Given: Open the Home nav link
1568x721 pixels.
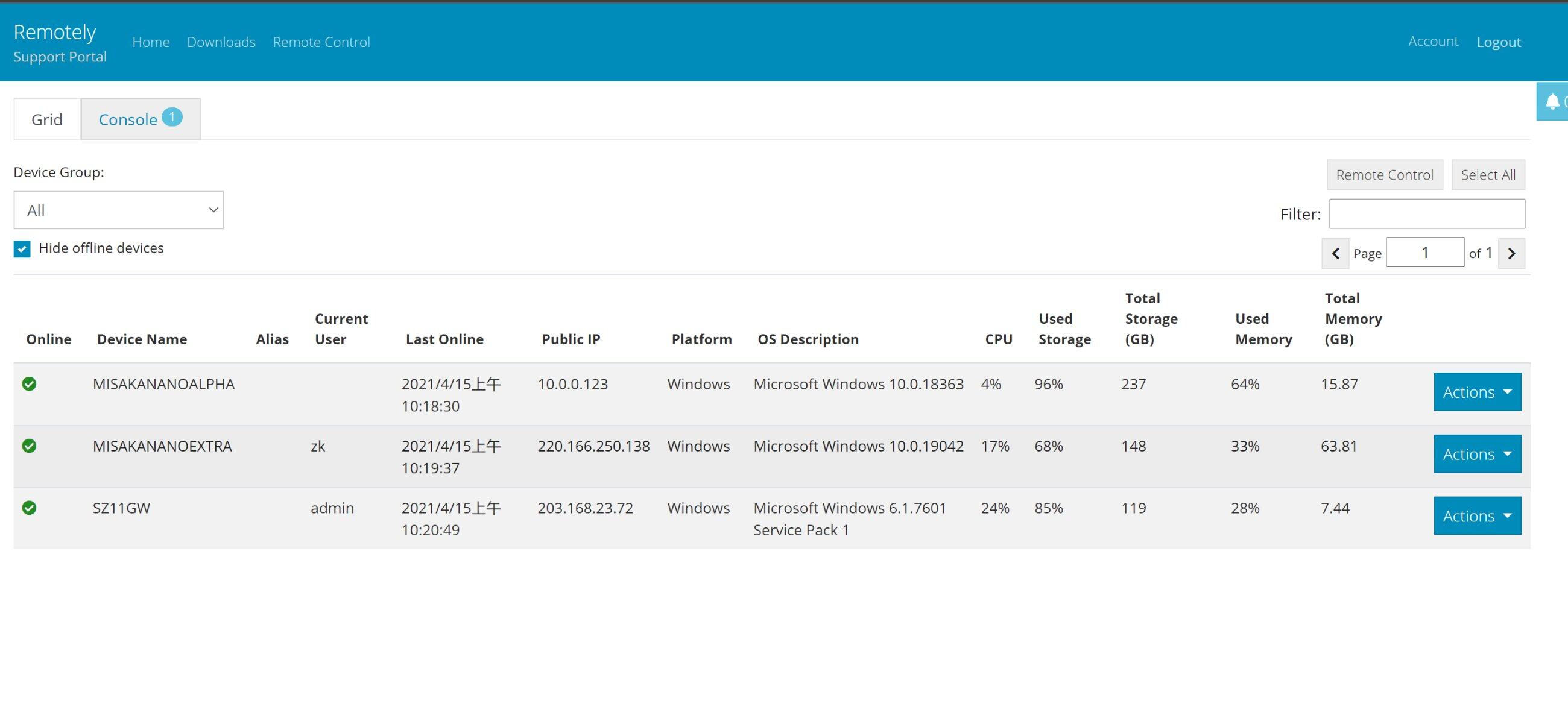Looking at the screenshot, I should click(151, 42).
